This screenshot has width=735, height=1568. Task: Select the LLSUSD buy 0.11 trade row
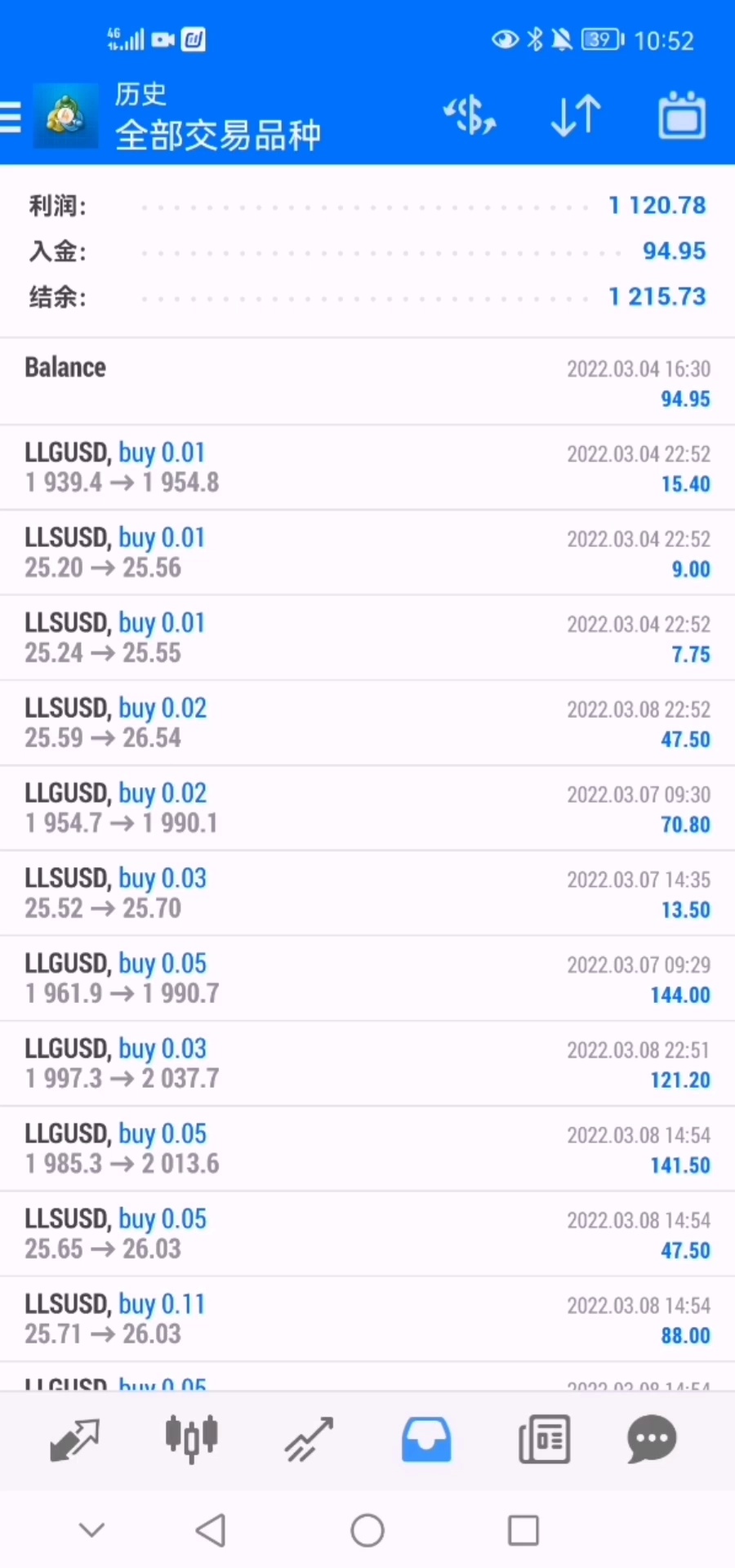367,1319
